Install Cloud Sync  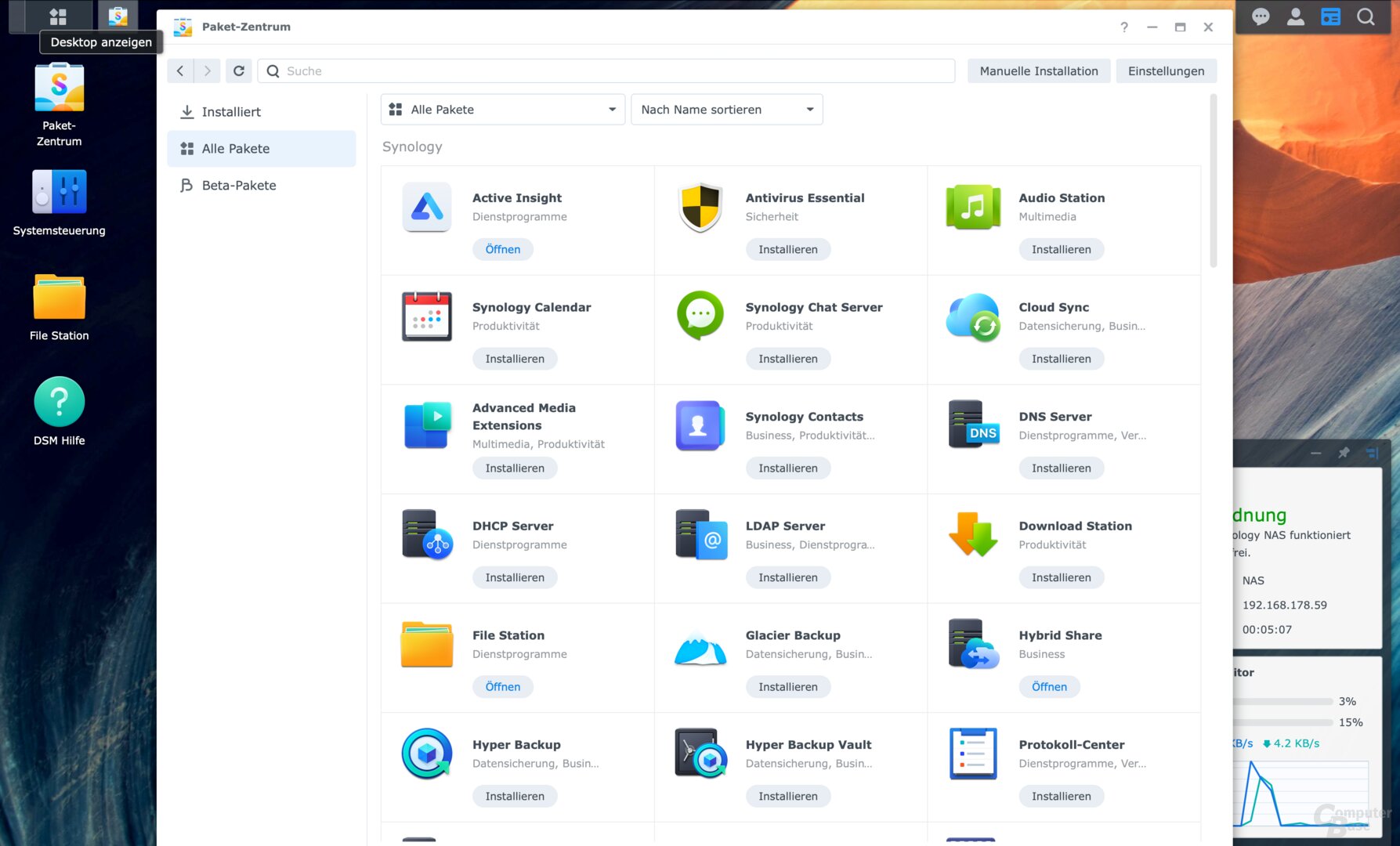tap(1061, 359)
